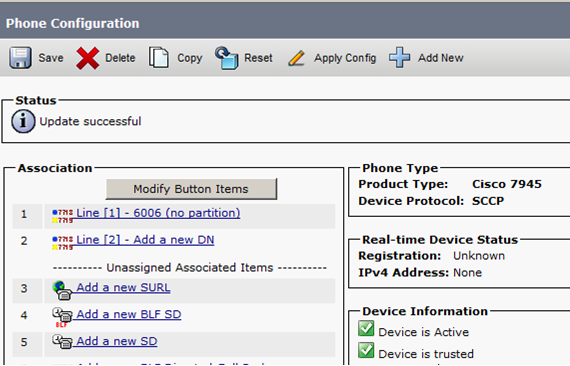The image size is (570, 366).
Task: Toggle the Device is trusted checkbox
Action: (366, 350)
